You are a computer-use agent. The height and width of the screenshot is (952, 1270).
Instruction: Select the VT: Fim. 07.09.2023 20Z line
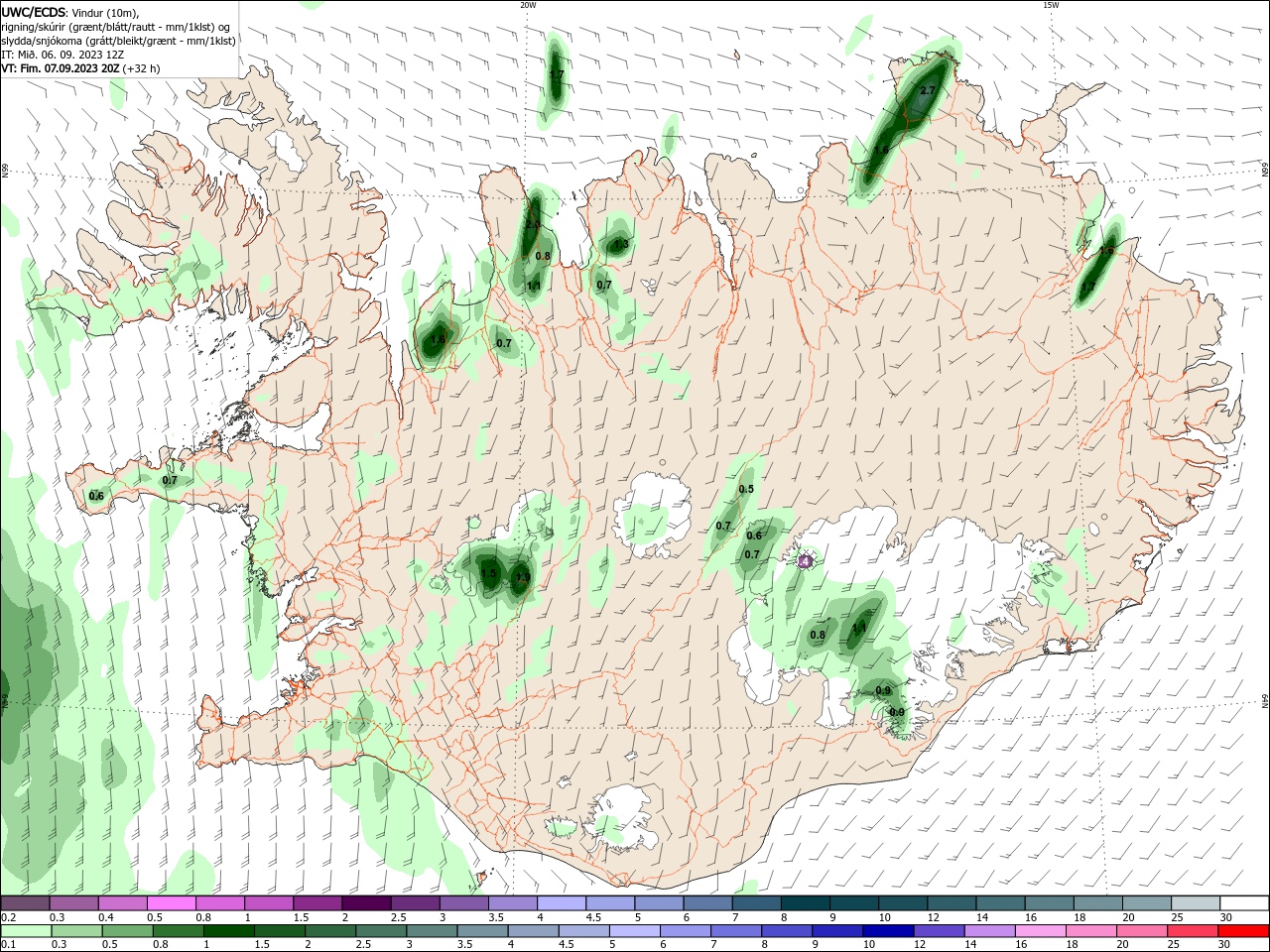(x=61, y=68)
